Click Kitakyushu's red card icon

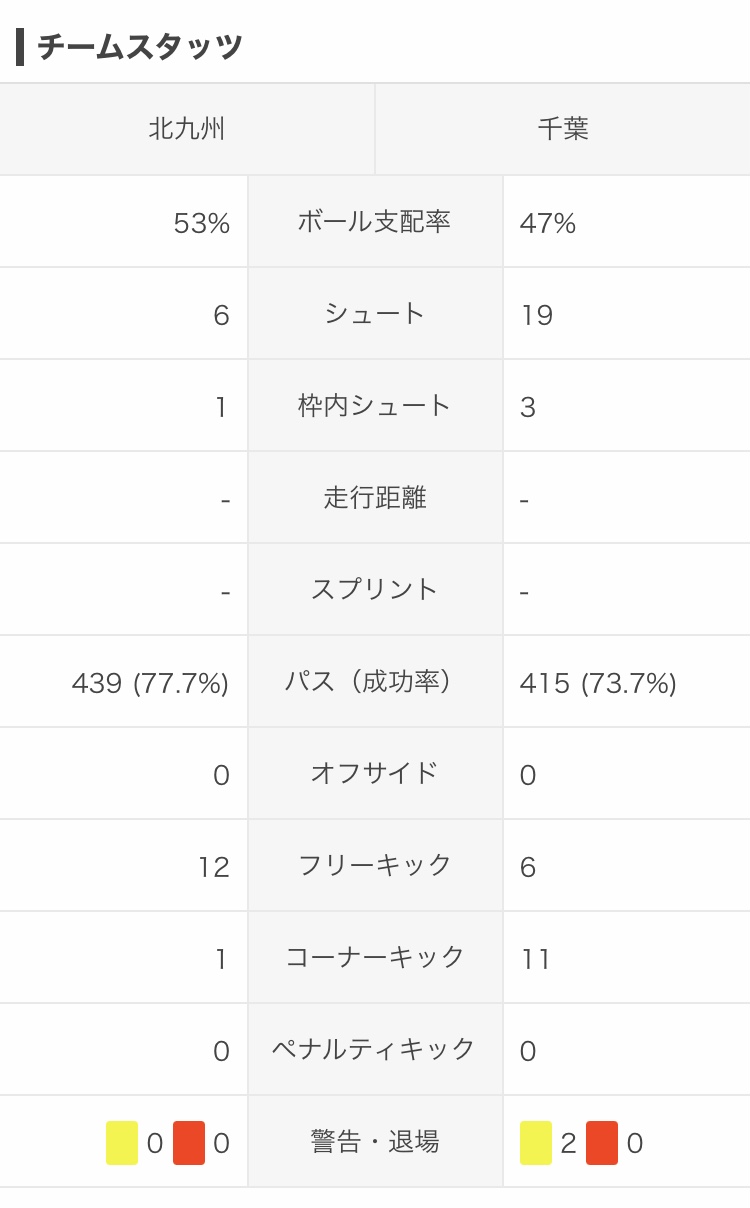pyautogui.click(x=188, y=1143)
